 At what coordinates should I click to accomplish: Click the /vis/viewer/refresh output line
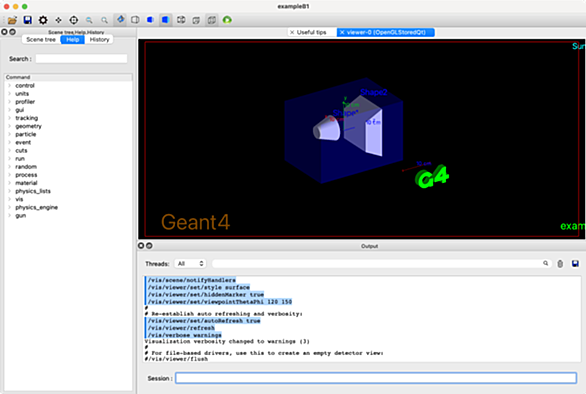(181, 328)
